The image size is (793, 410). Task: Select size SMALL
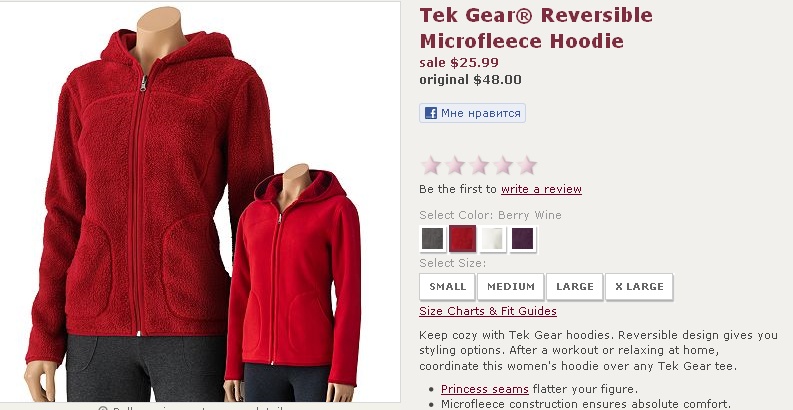click(447, 287)
